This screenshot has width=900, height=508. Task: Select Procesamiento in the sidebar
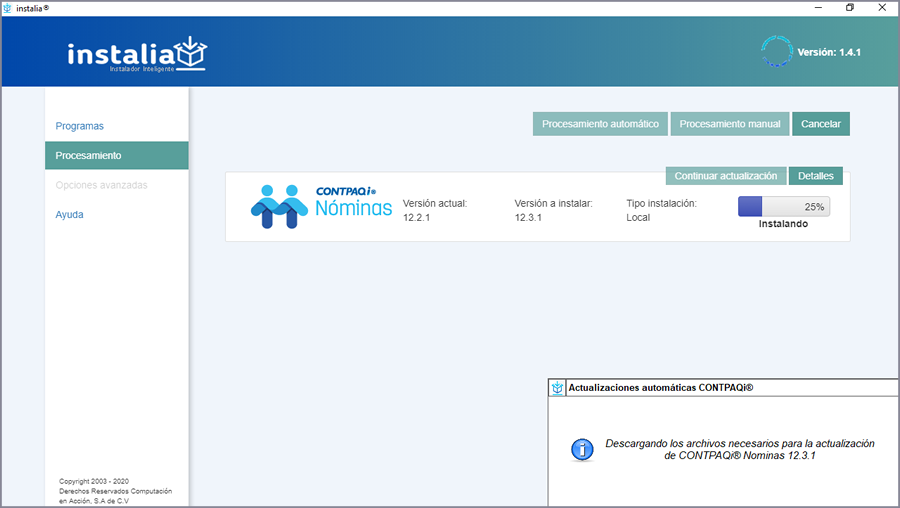tap(89, 156)
